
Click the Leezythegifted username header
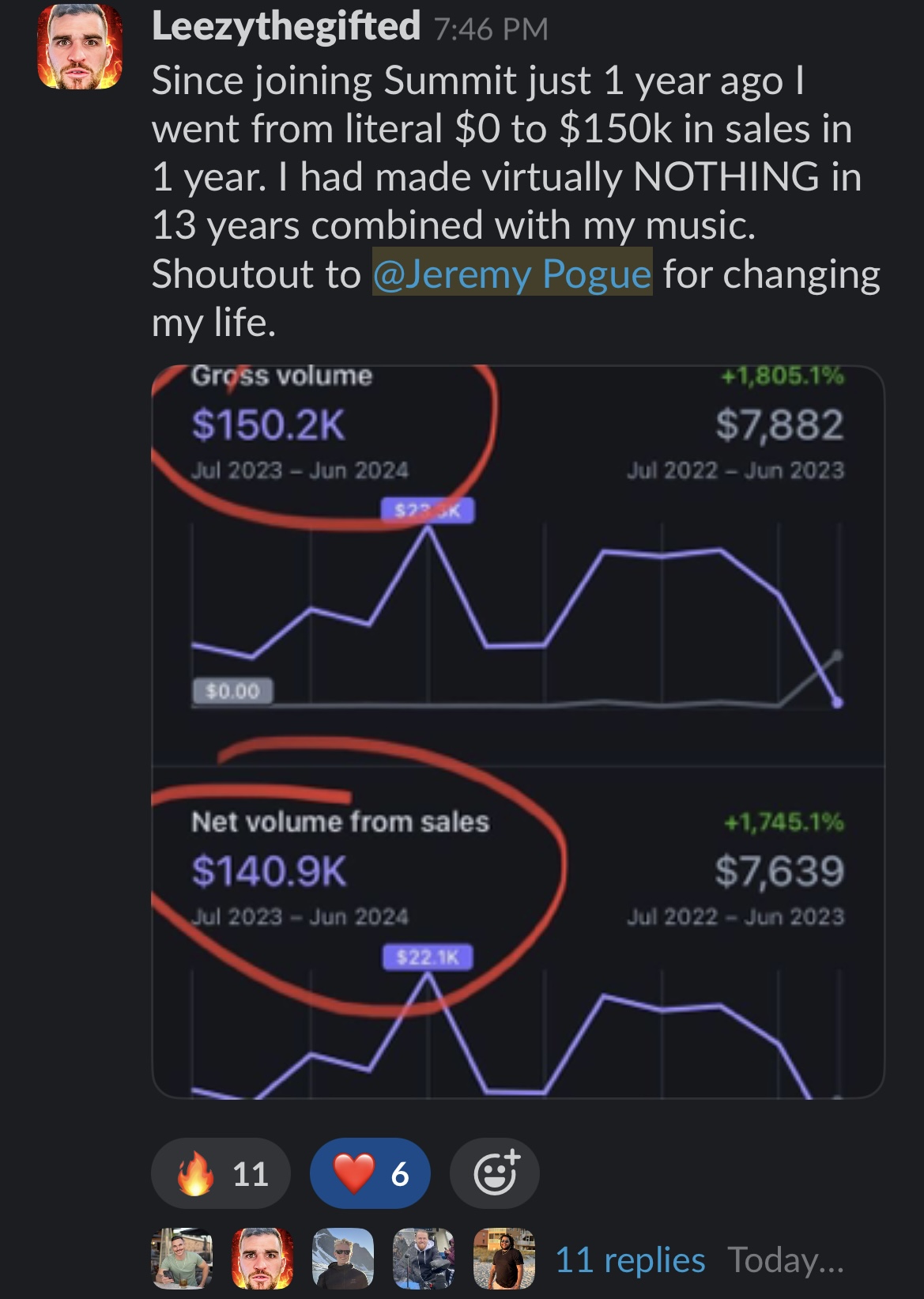285,27
